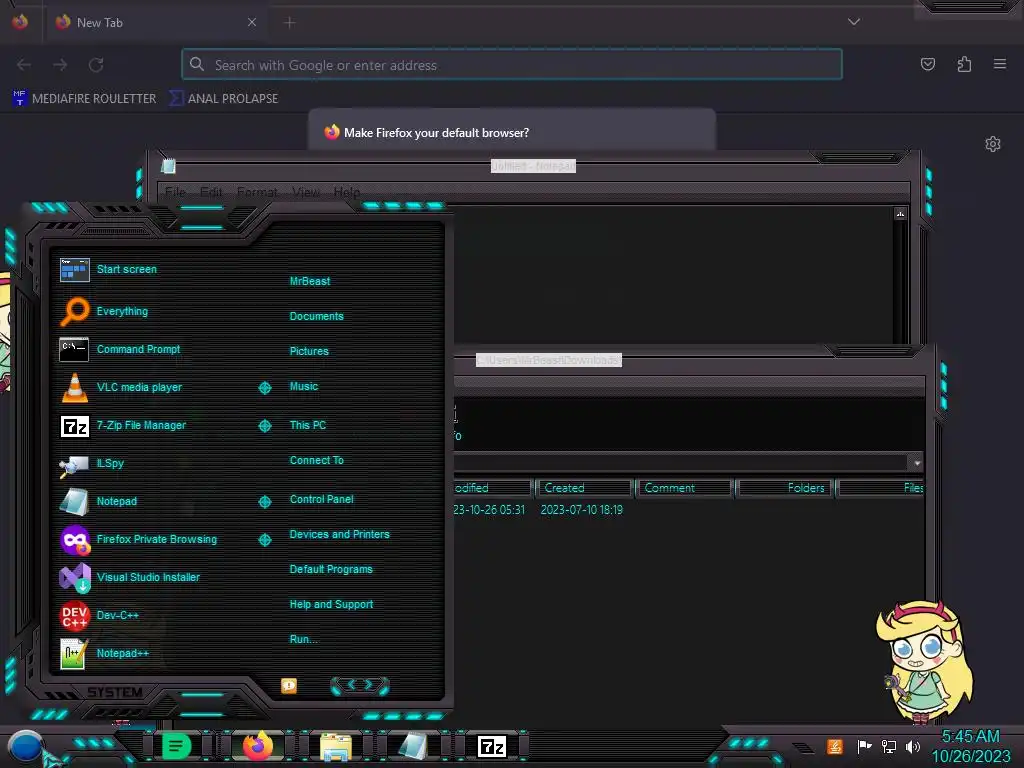Go back in Firefox
Viewport: 1024px width, 768px height.
pyautogui.click(x=24, y=65)
